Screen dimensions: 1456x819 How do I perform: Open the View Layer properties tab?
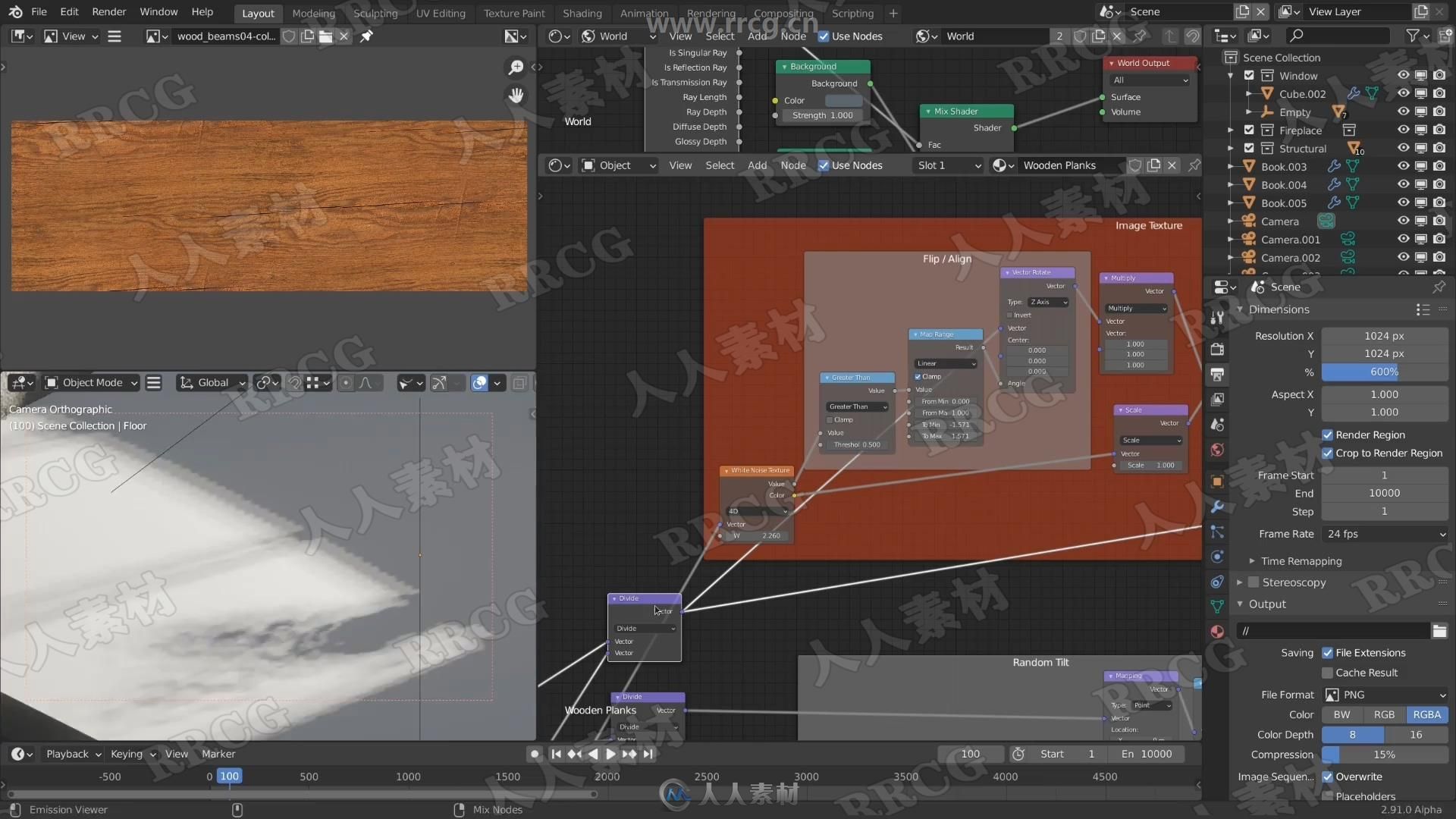pos(1217,399)
